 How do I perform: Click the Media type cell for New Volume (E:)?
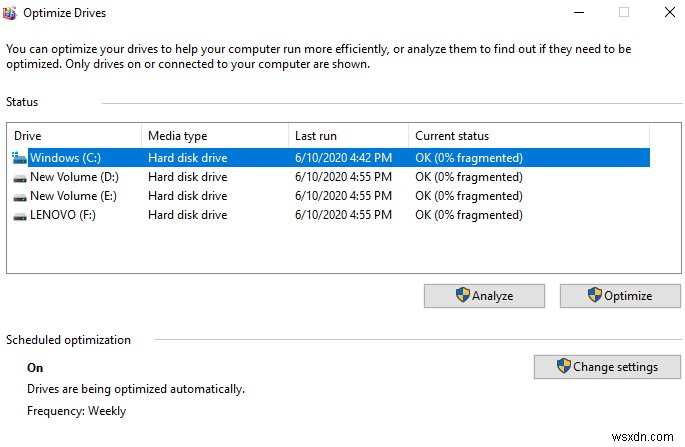tap(188, 196)
